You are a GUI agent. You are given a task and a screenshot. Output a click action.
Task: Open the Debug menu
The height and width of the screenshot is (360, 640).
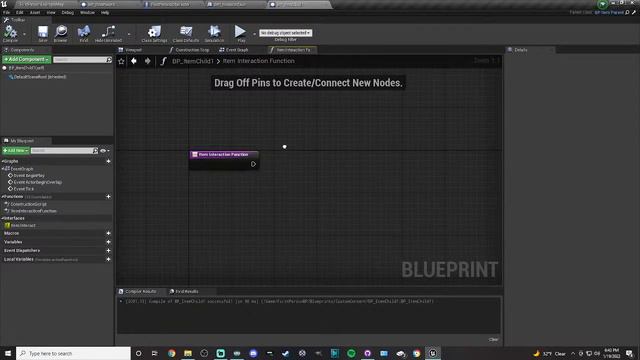68,13
